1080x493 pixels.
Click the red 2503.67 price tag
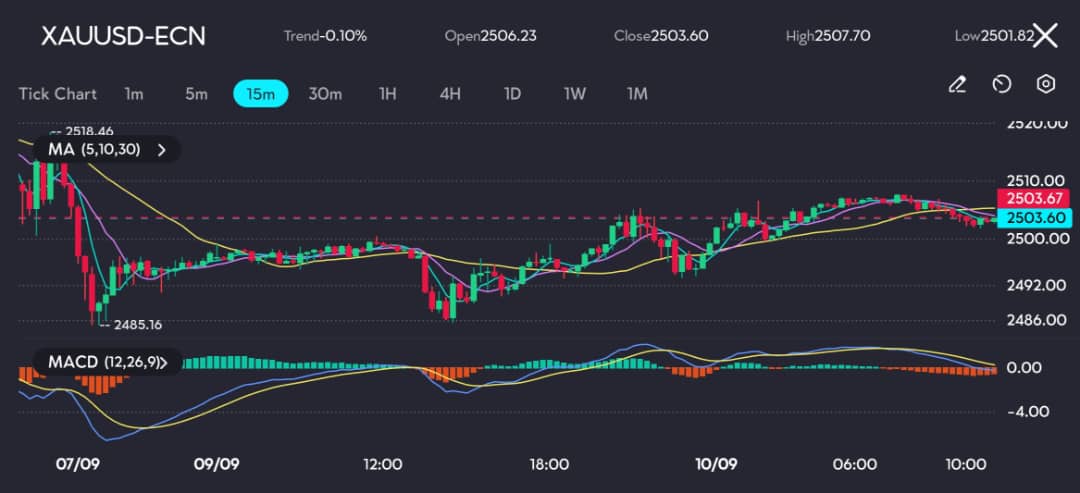1035,199
